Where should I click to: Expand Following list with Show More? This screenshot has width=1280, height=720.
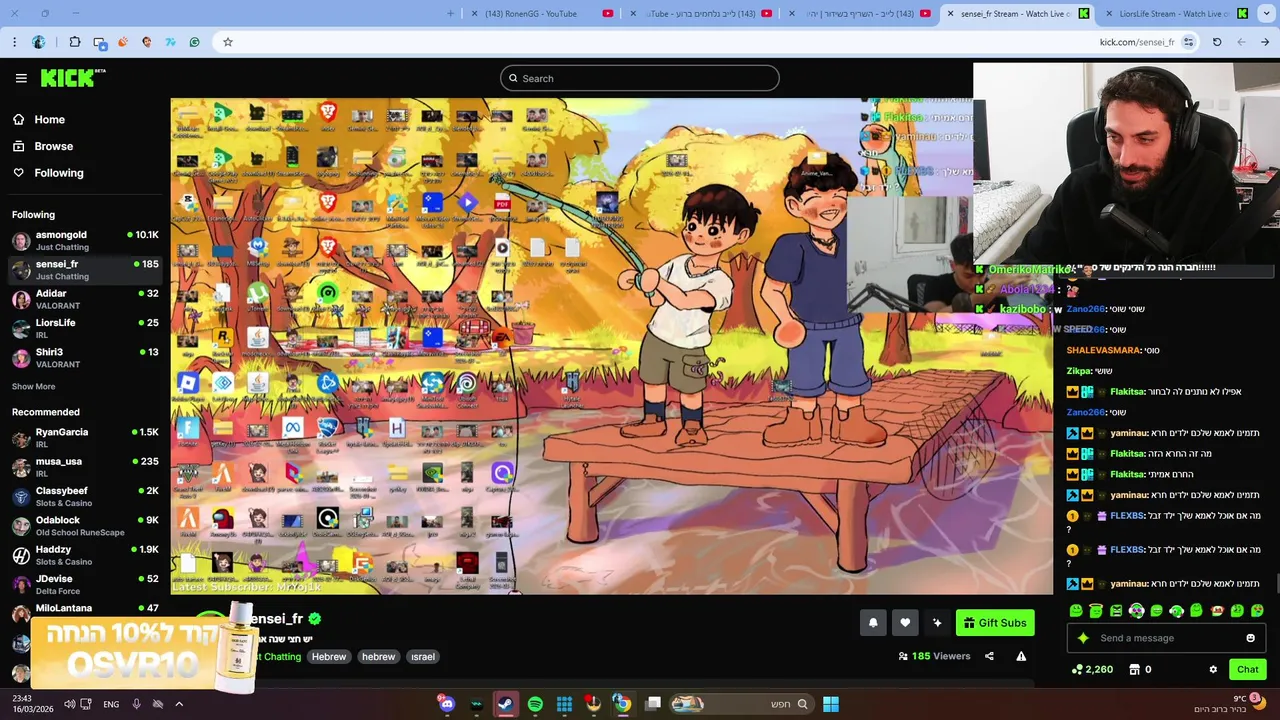34,387
